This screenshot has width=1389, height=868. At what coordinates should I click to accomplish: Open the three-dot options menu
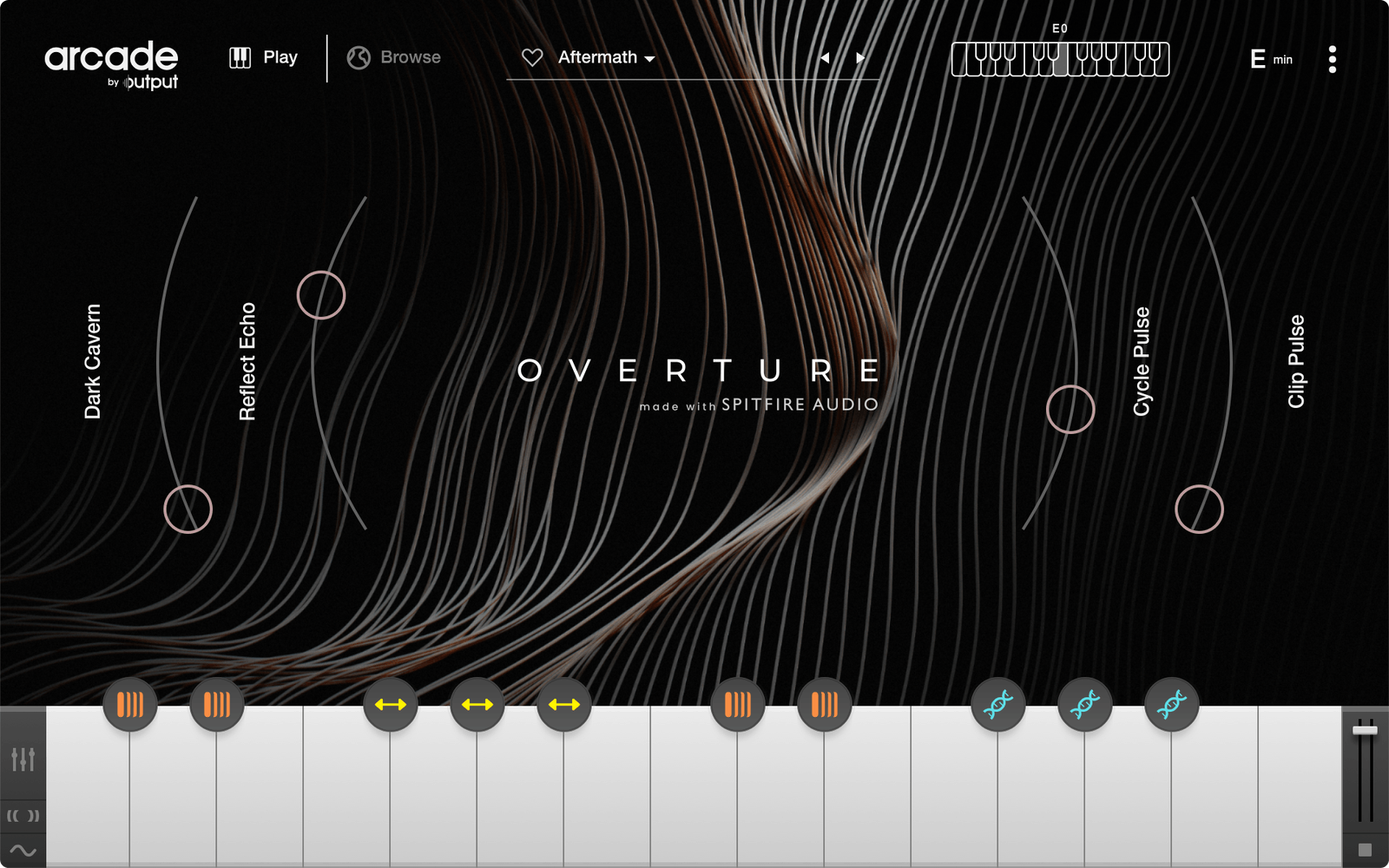pos(1333,59)
